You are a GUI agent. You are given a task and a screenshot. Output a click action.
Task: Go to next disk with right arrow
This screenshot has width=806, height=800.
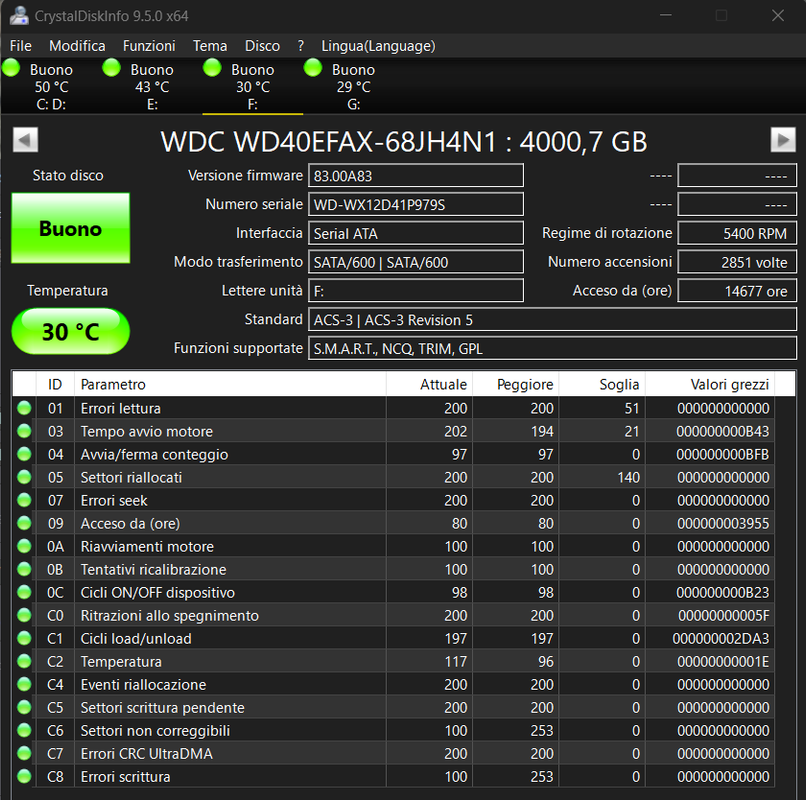(783, 140)
